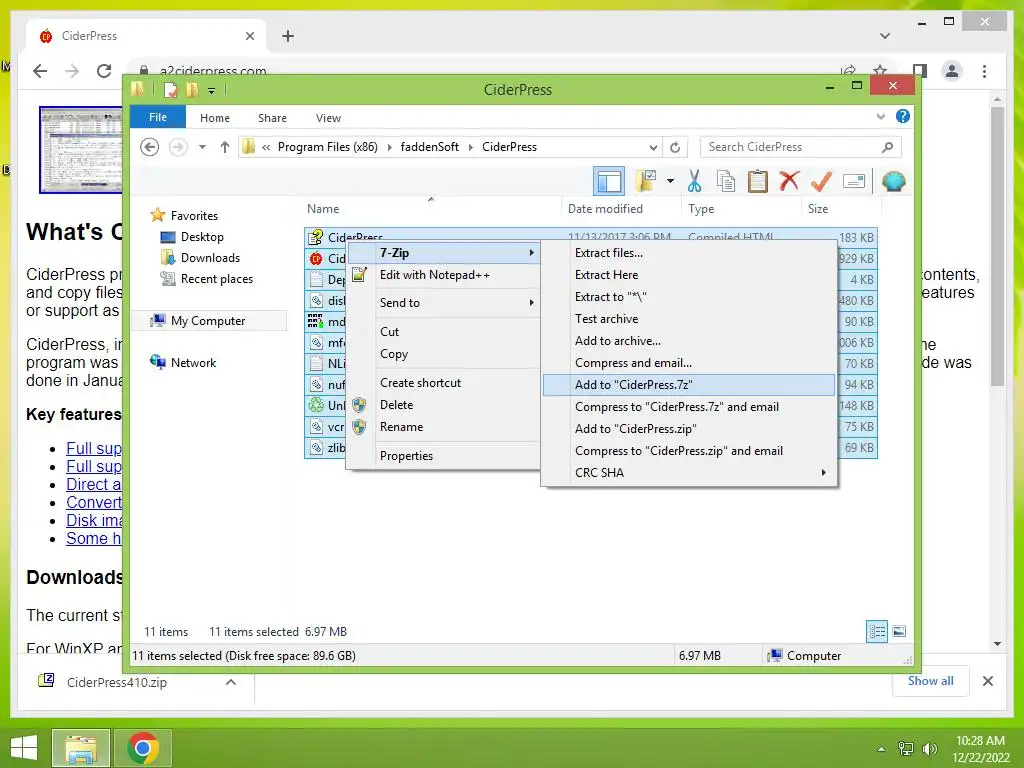
Task: Click the Email toolbar icon
Action: pyautogui.click(x=854, y=181)
